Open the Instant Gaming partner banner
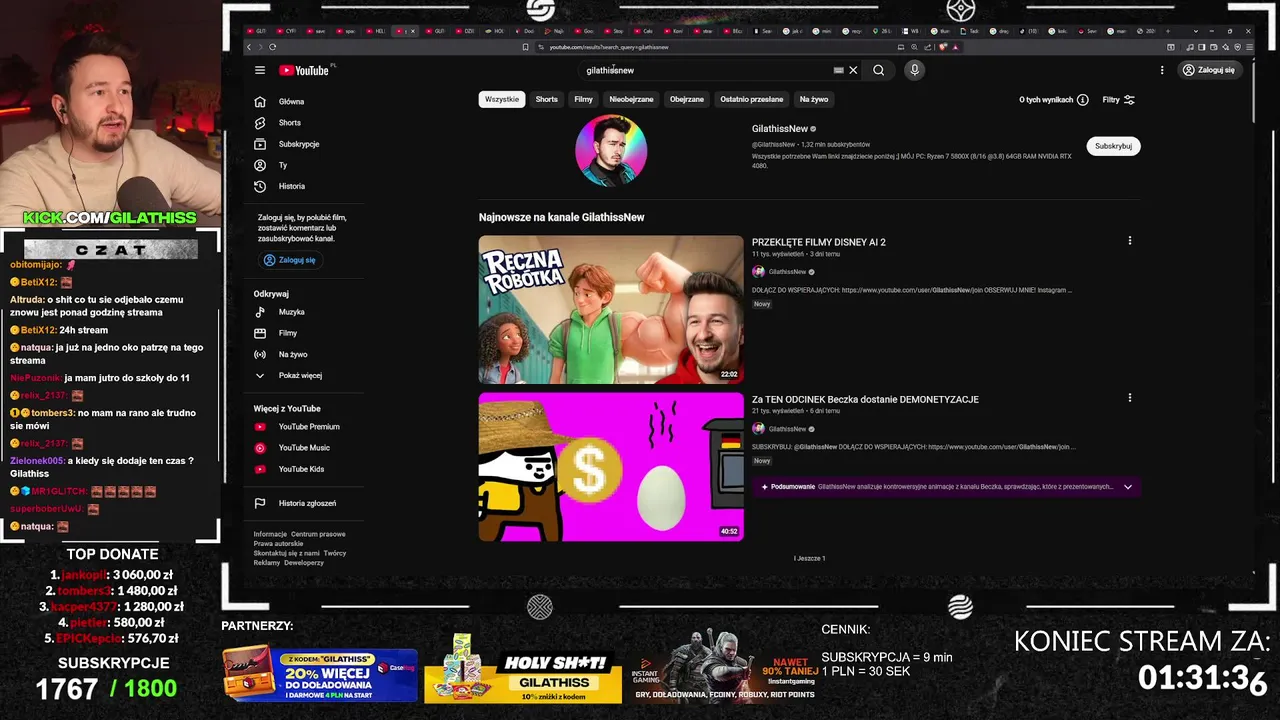 pos(725,667)
